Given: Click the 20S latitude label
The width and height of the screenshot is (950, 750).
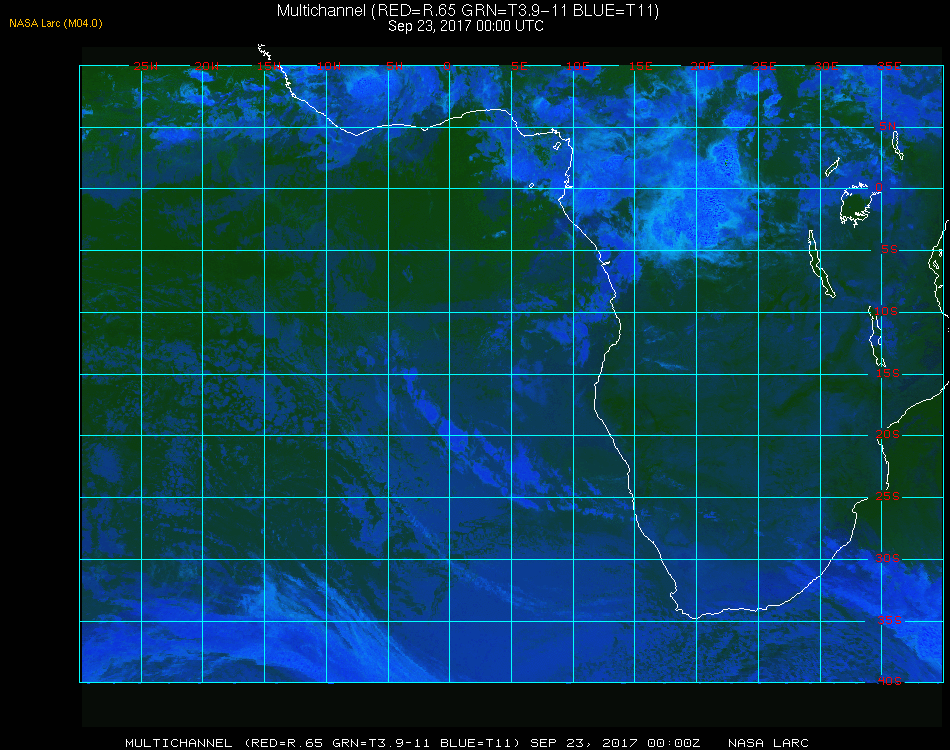Looking at the screenshot, I should pyautogui.click(x=888, y=434).
